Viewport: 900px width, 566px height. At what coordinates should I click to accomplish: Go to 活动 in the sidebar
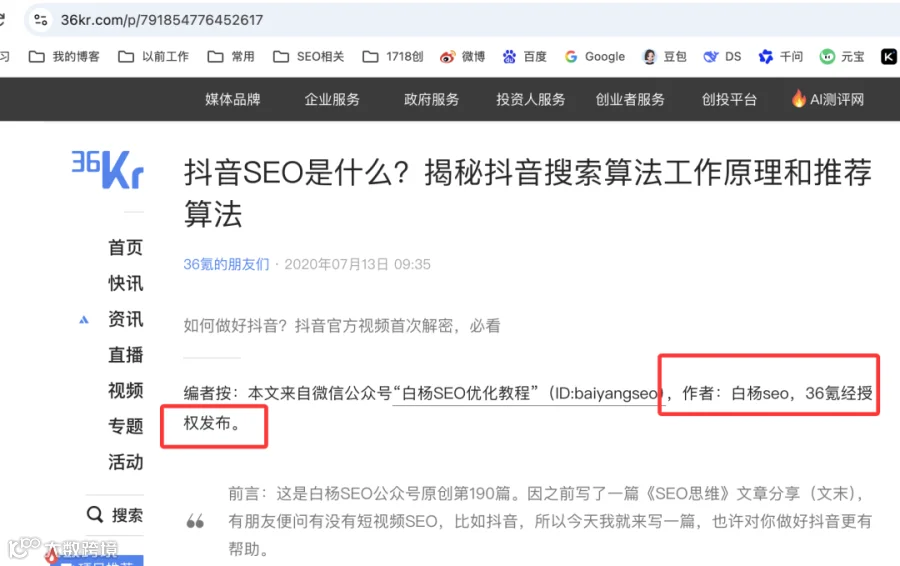(x=125, y=462)
